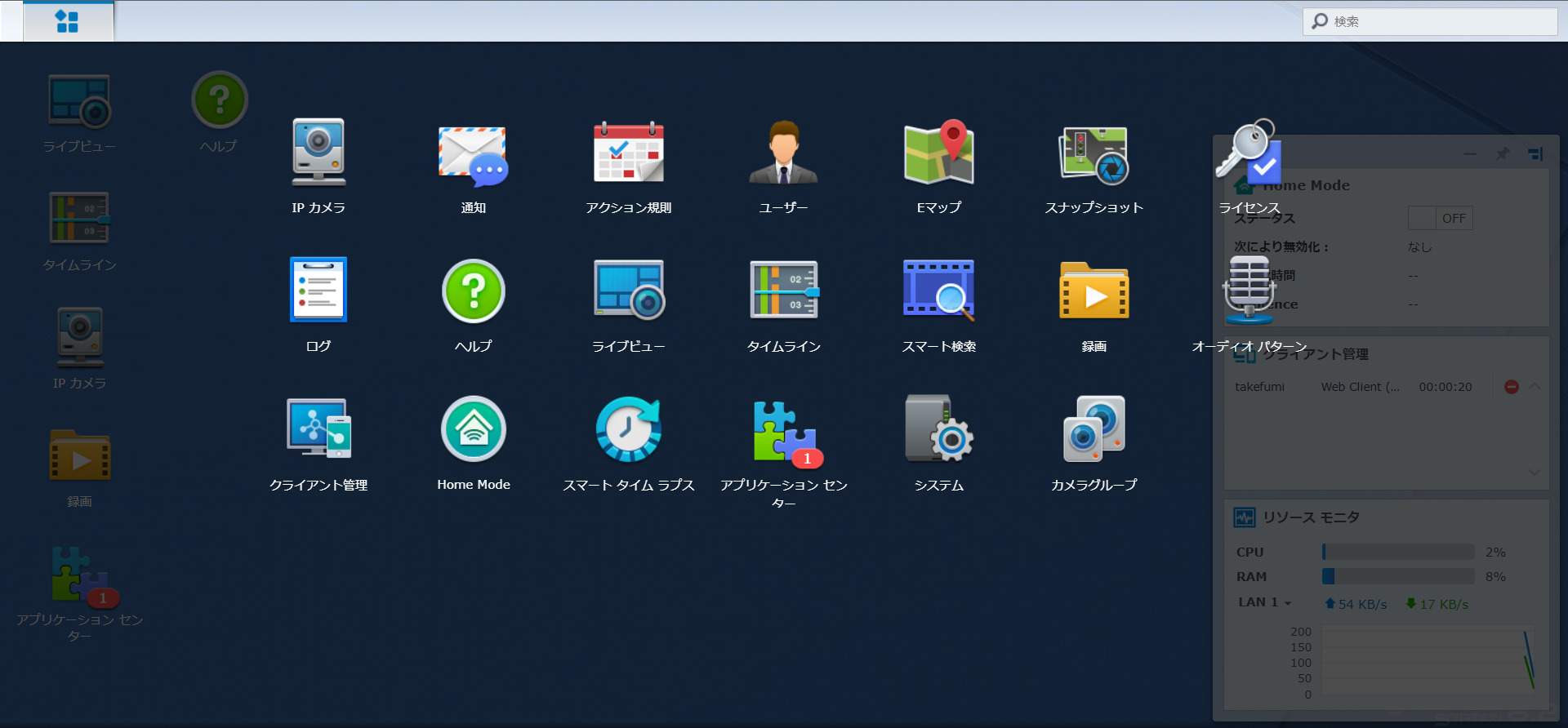The height and width of the screenshot is (728, 1568).
Task: Click the 00:00:20 connection time
Action: (x=1445, y=387)
